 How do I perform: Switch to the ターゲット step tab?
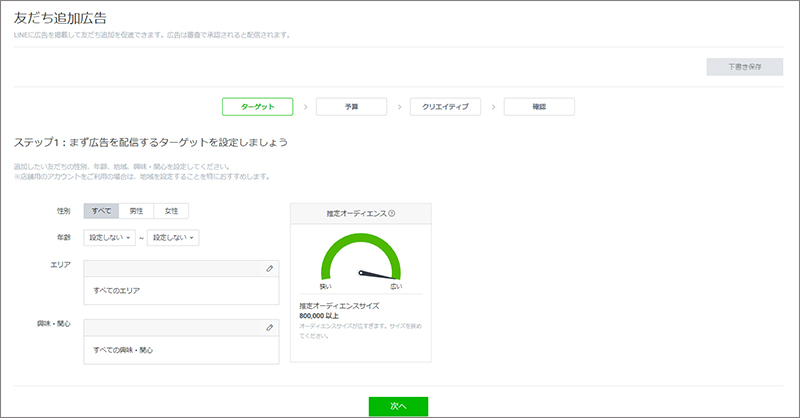[x=257, y=106]
